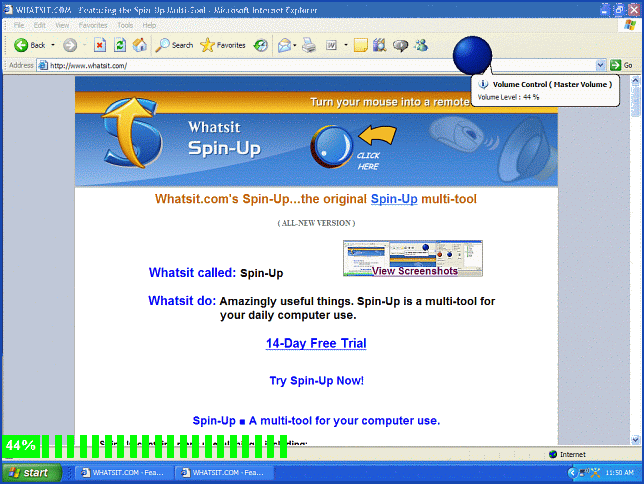Click the multi-tool for your computer use line
The image size is (644, 484).
(316, 421)
